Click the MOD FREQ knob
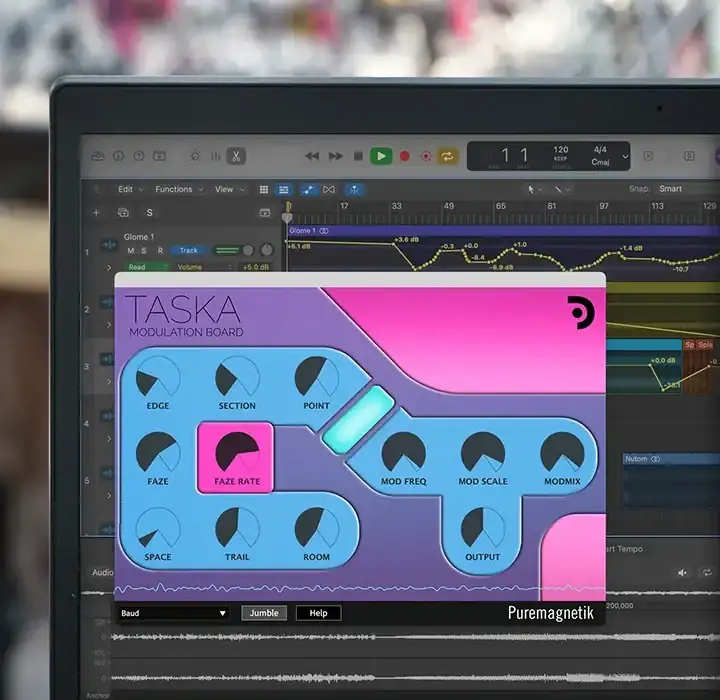The height and width of the screenshot is (700, 720). (404, 454)
